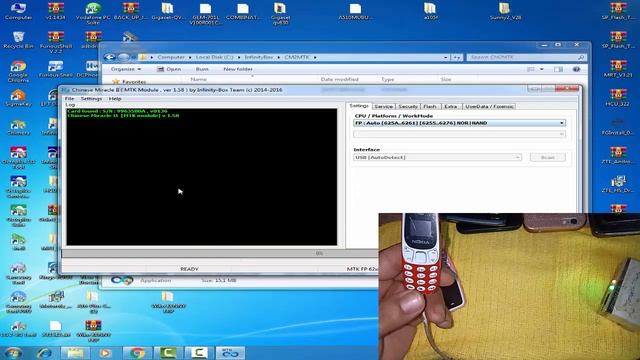Switch to the Extra tab
Viewport: 640px width, 360px height.
451,107
